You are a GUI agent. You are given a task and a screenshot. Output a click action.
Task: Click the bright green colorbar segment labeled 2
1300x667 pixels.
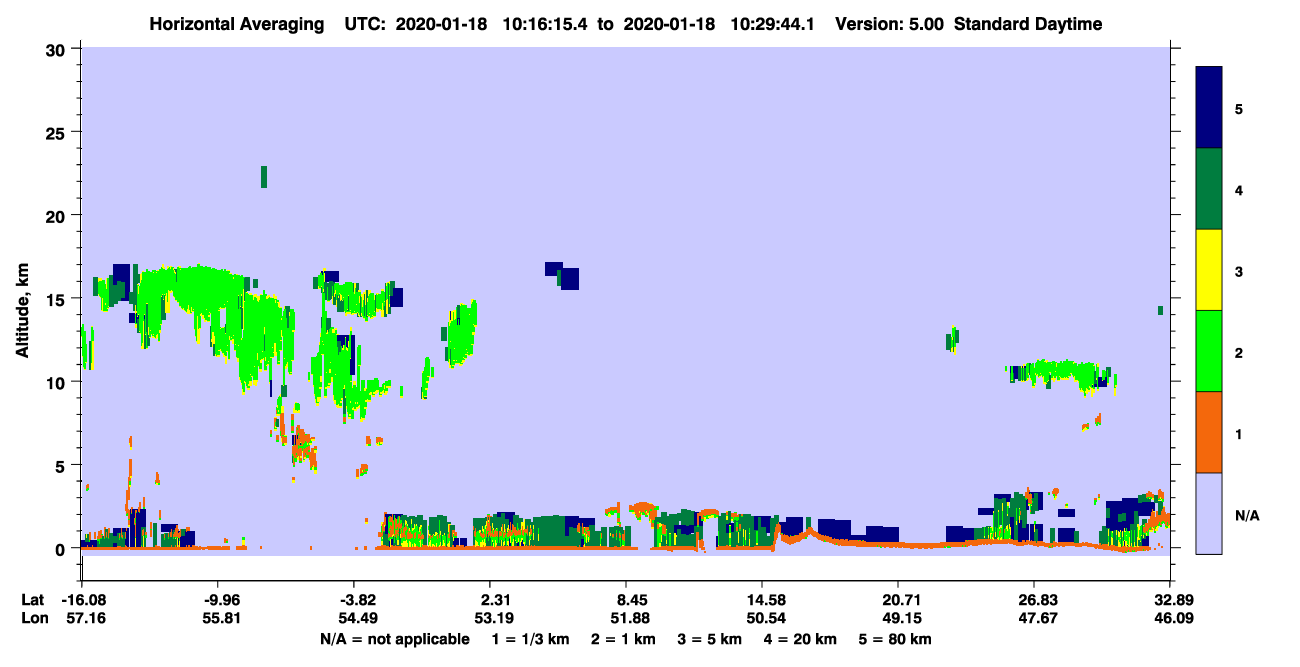click(x=1209, y=351)
